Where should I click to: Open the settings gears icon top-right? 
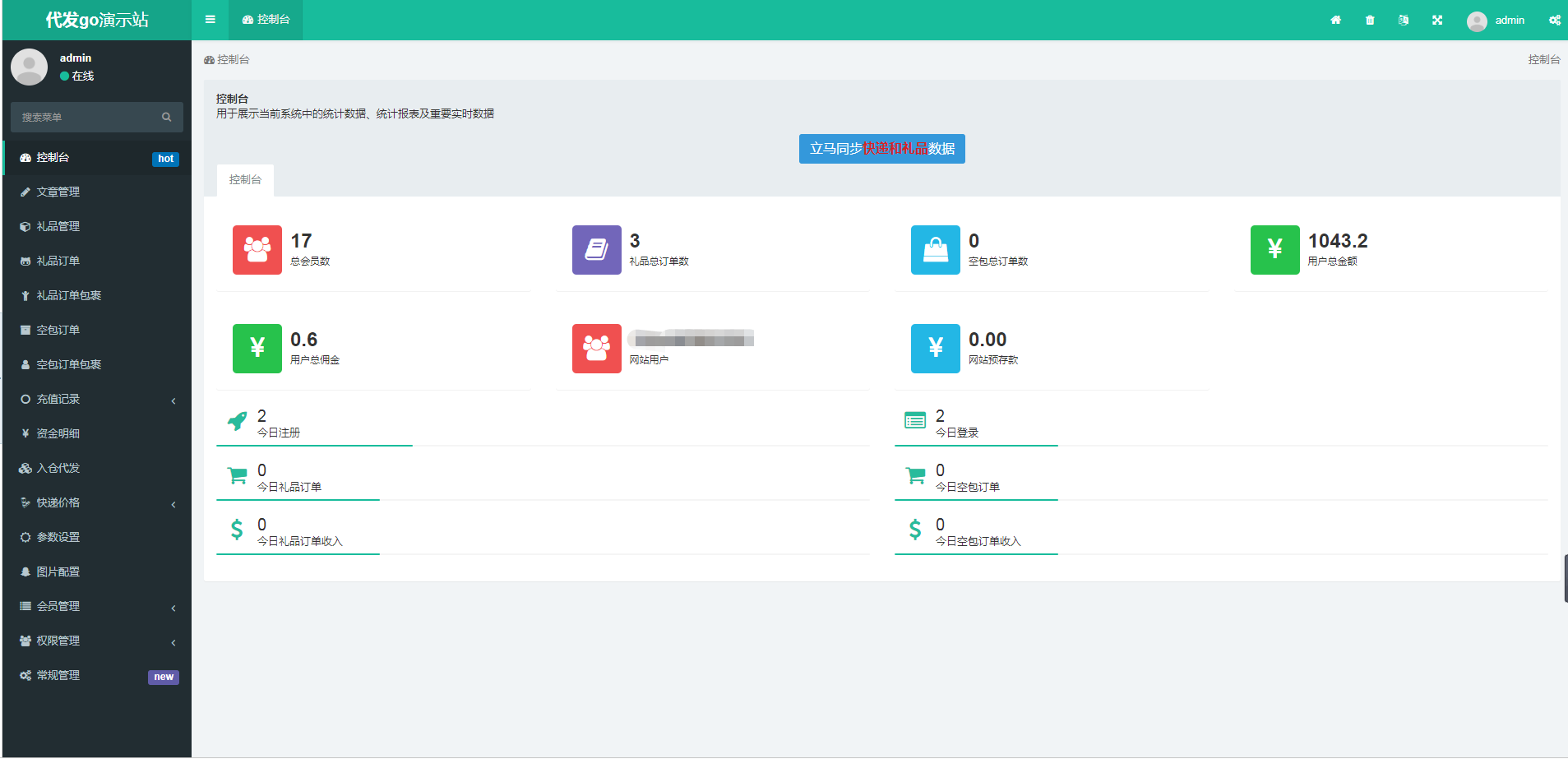(x=1554, y=20)
